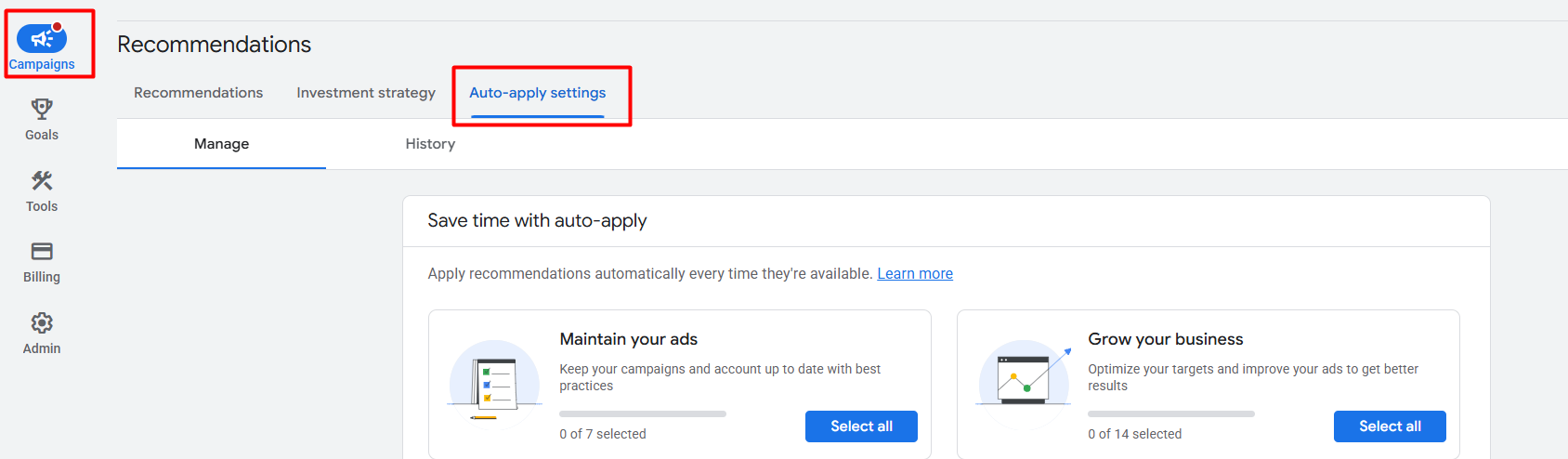The image size is (1568, 459).
Task: Select the Auto-apply settings tab
Action: pos(537,93)
